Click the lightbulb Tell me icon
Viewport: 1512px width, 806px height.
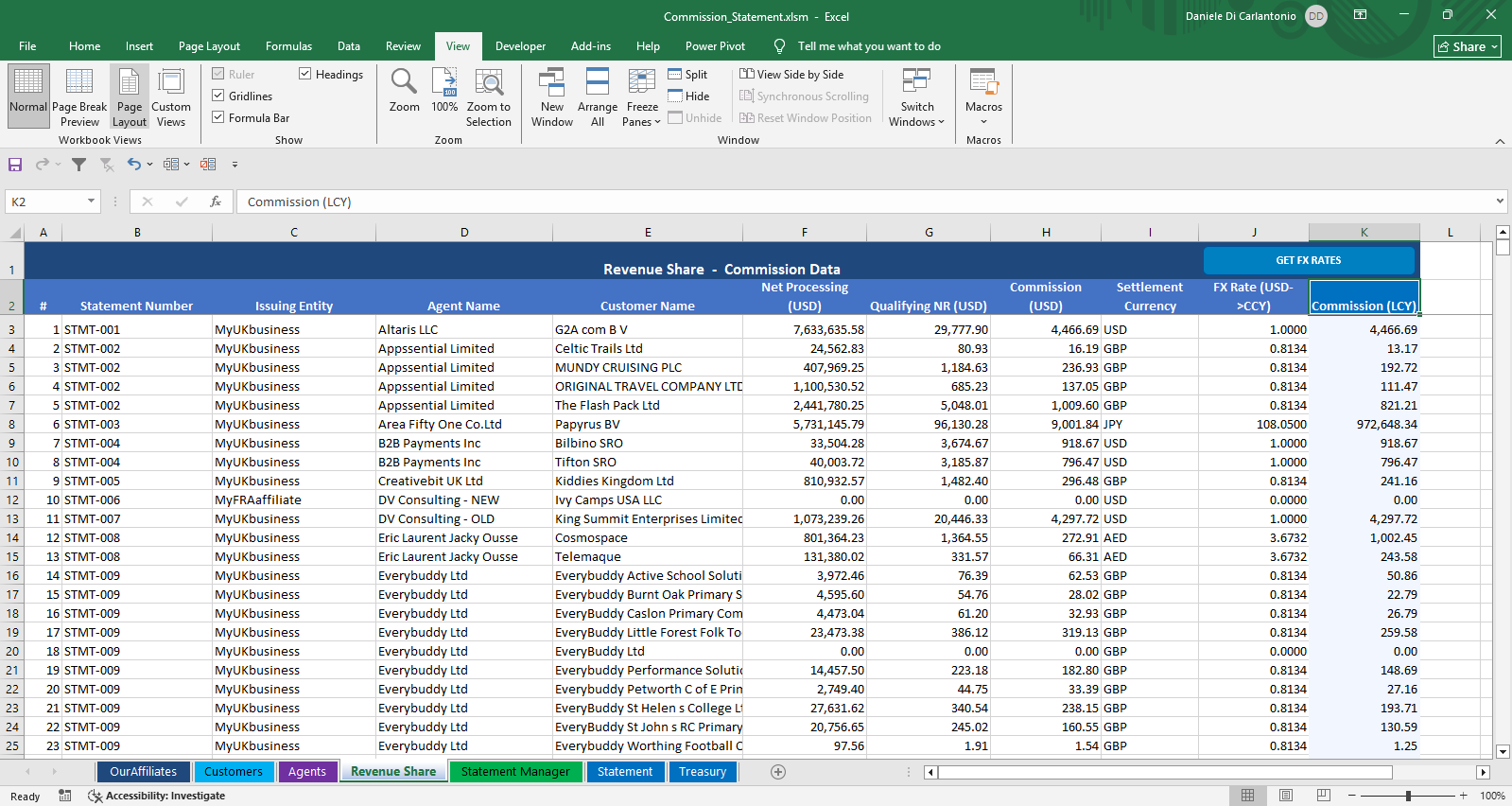[x=779, y=46]
